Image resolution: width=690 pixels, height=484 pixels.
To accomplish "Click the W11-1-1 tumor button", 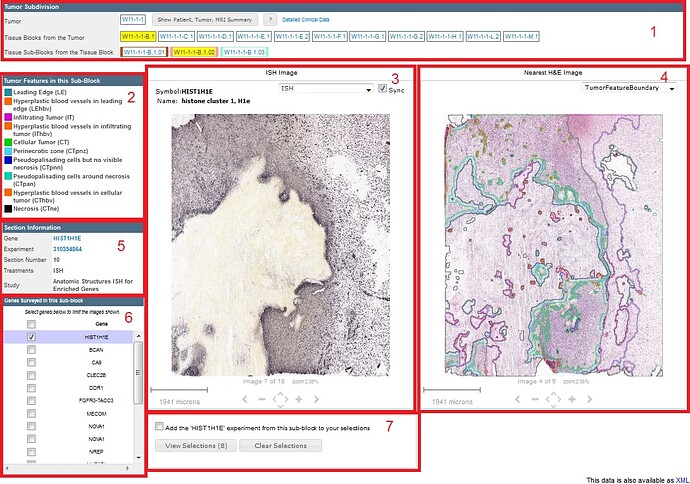I will point(133,19).
